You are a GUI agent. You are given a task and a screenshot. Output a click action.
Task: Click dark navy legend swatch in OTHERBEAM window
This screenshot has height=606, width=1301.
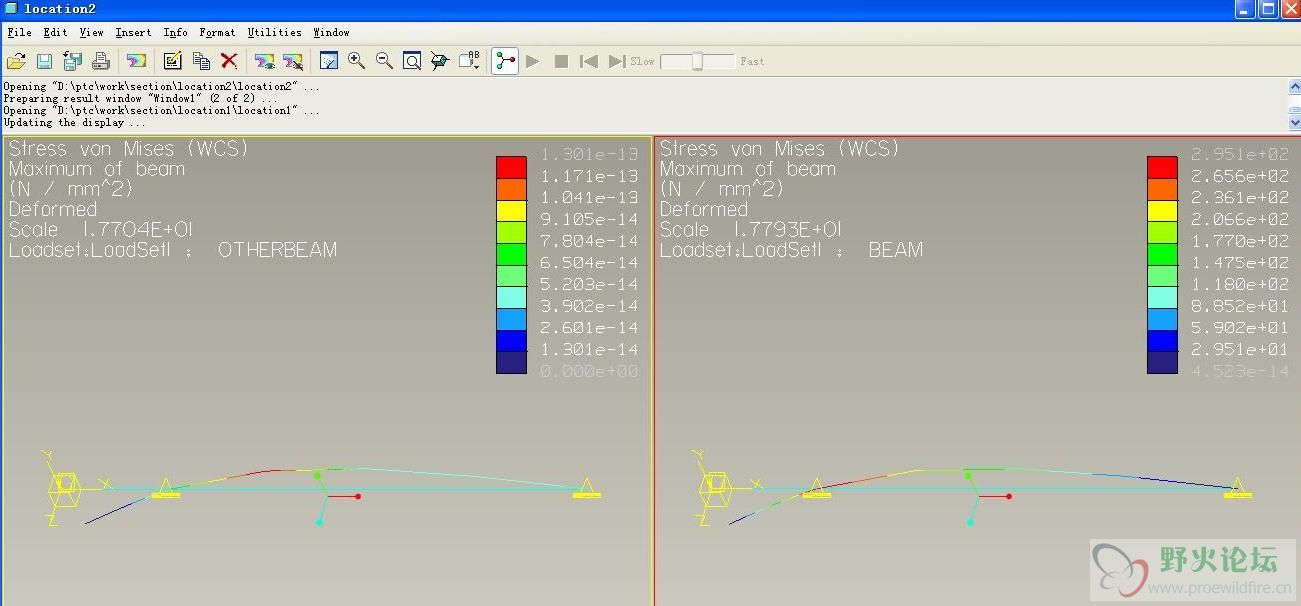tap(511, 362)
